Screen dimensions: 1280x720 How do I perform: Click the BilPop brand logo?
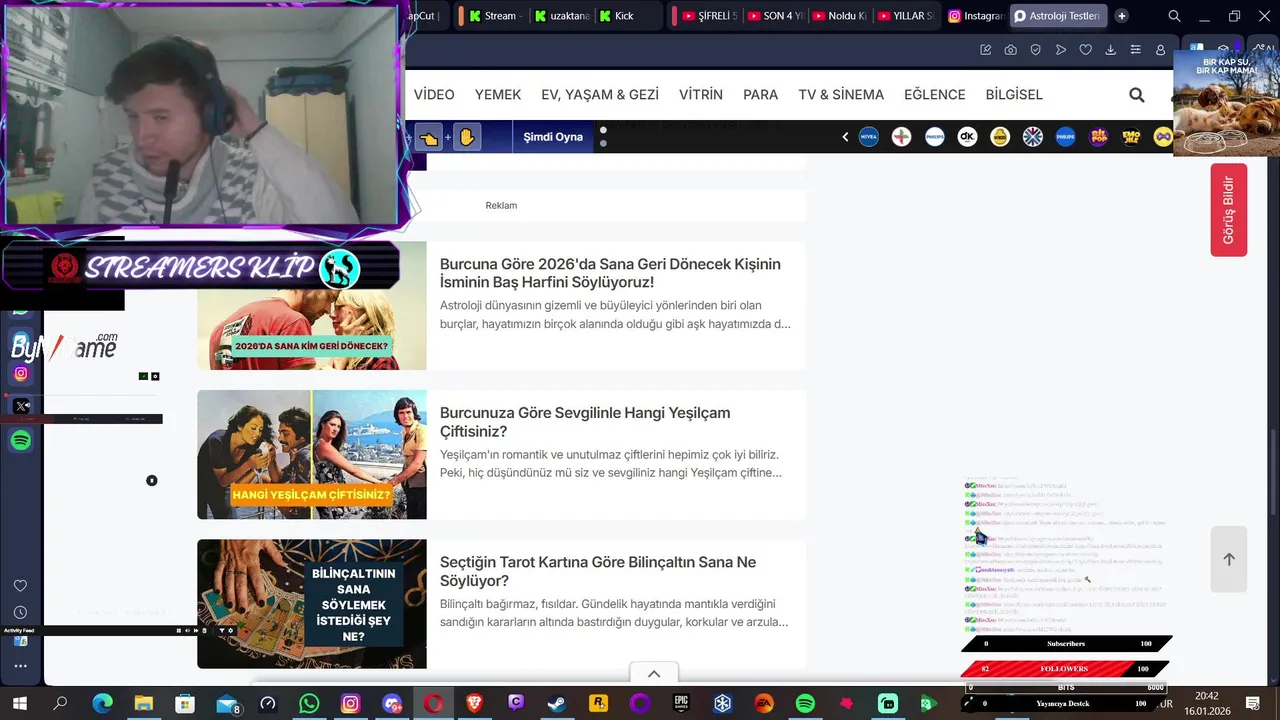(1098, 137)
